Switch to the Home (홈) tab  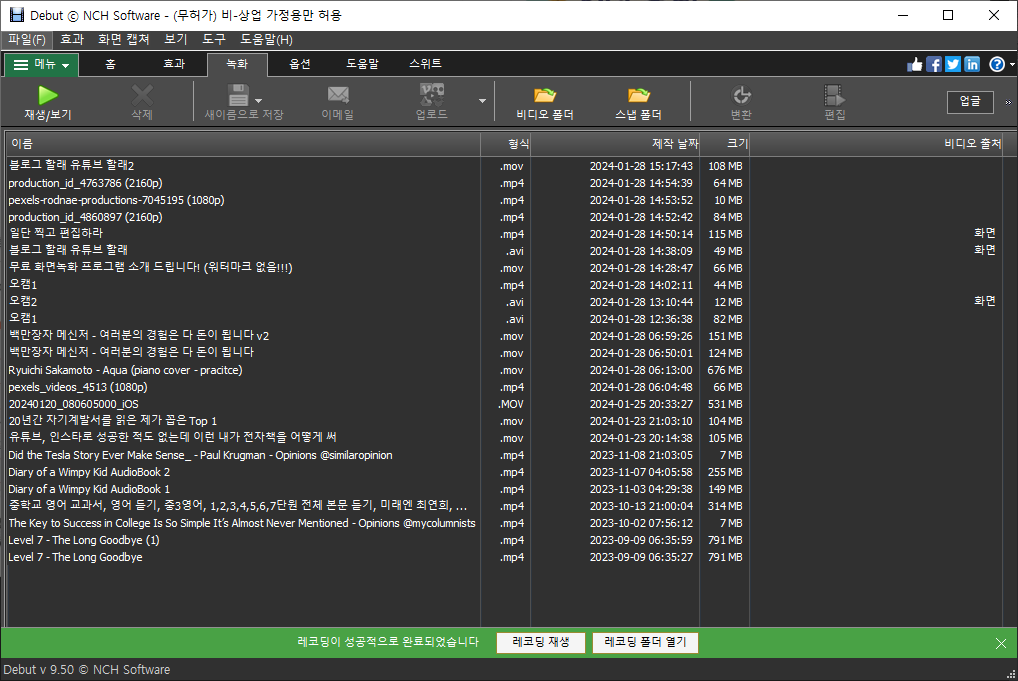click(110, 64)
